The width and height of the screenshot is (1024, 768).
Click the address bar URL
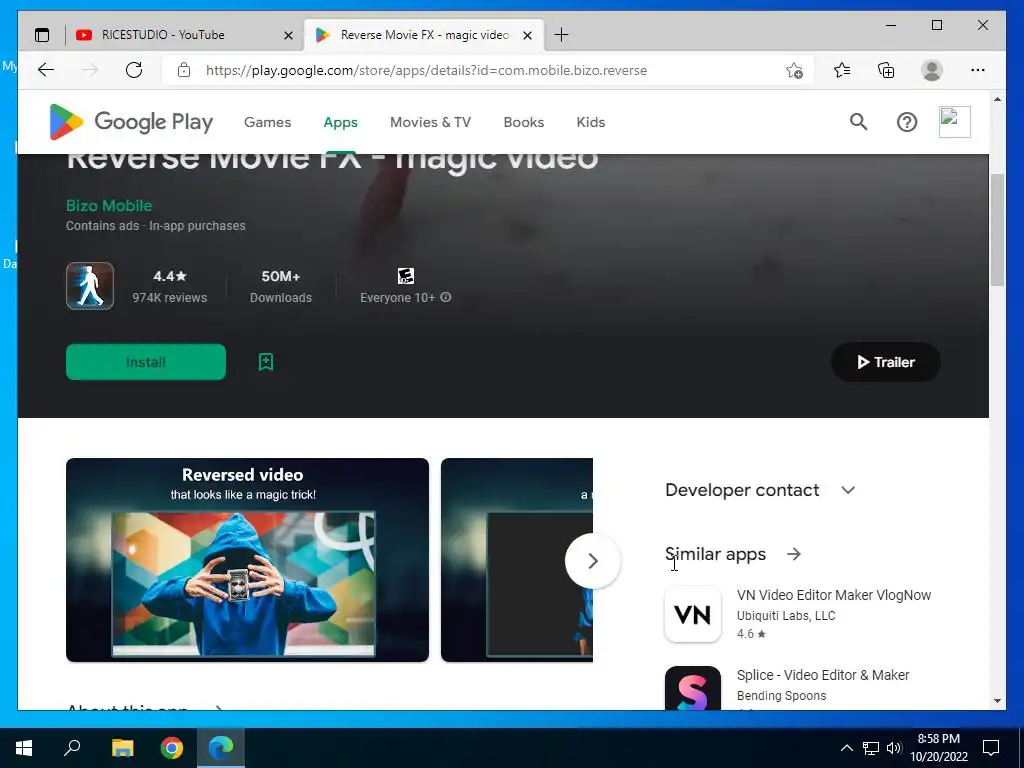click(426, 70)
